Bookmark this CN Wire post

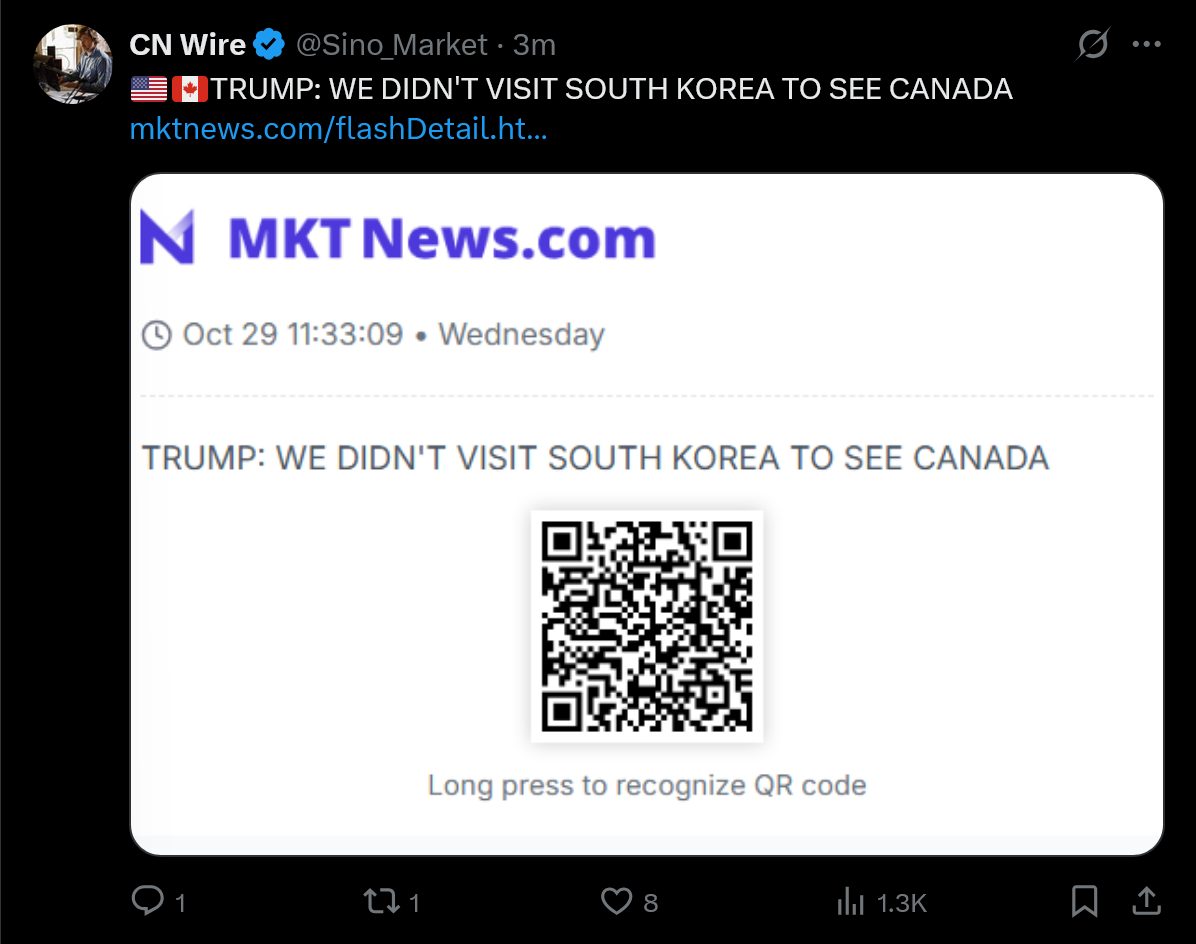pos(1084,901)
